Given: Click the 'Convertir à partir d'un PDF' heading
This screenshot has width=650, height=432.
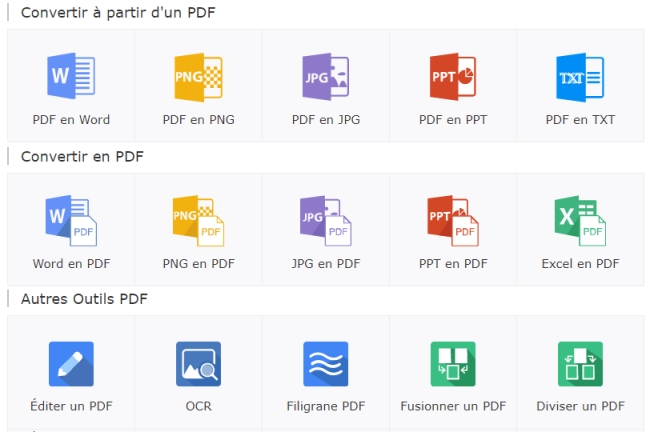Looking at the screenshot, I should [118, 12].
